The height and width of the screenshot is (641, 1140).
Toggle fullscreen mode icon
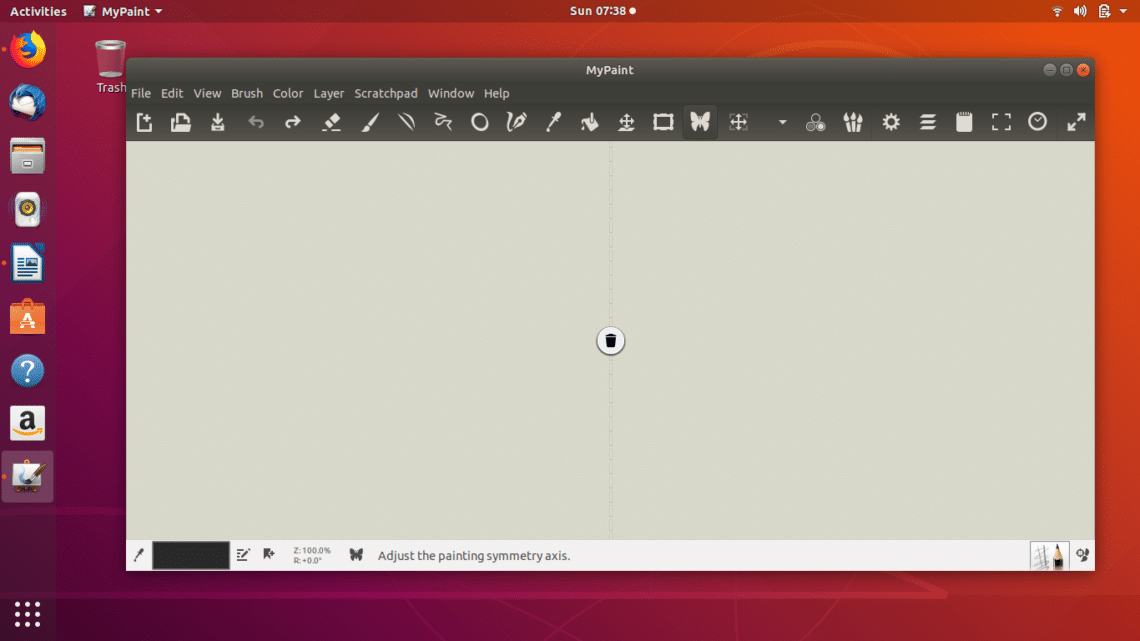pyautogui.click(x=1001, y=122)
